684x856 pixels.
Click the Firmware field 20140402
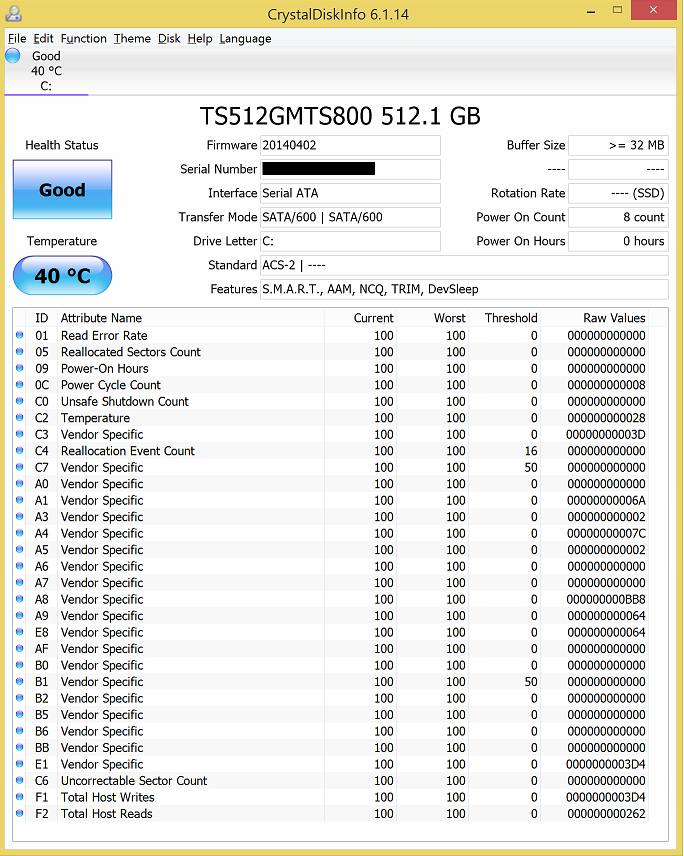tap(350, 145)
